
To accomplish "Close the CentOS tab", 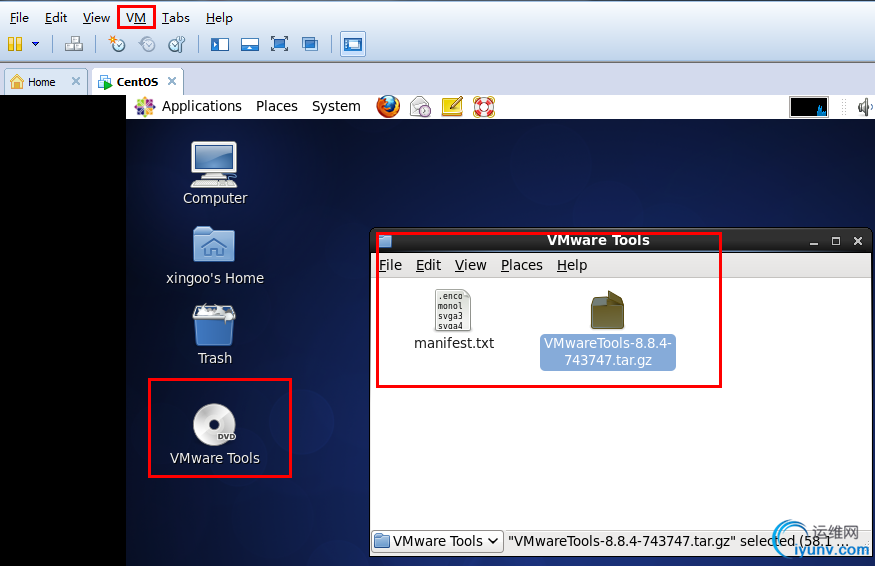I will point(172,81).
